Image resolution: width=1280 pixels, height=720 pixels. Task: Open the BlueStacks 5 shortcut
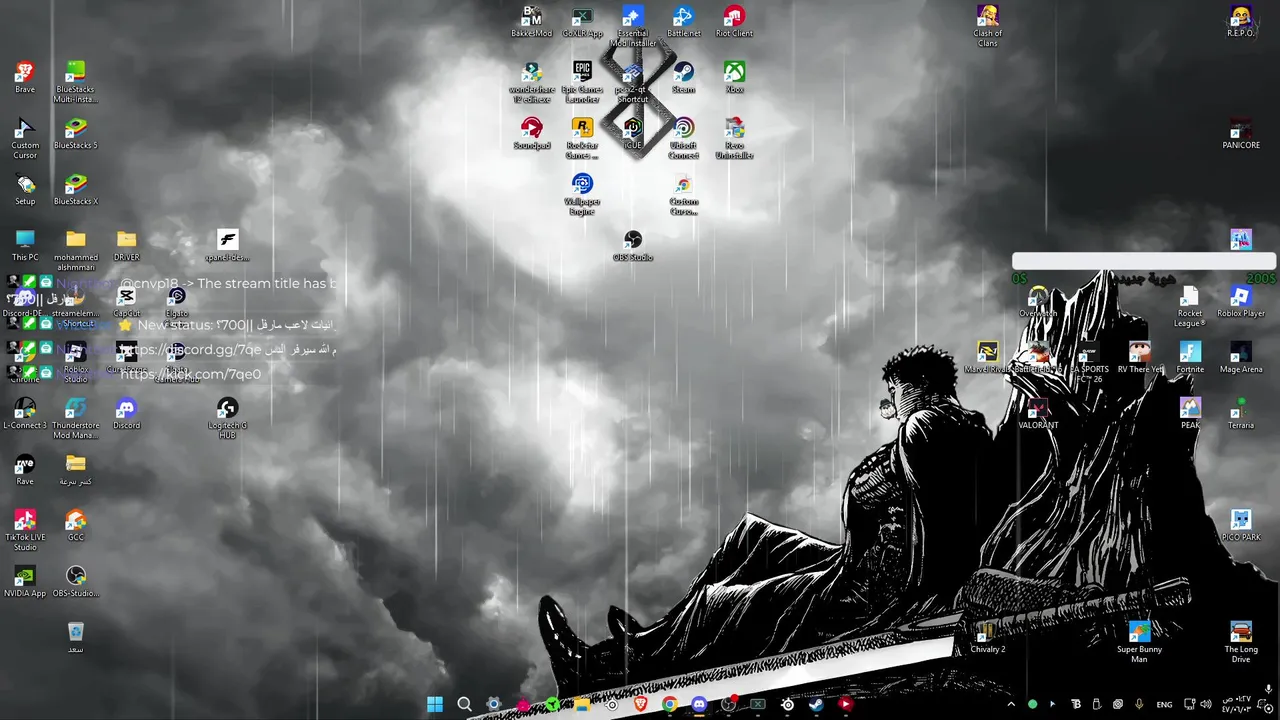click(x=76, y=133)
